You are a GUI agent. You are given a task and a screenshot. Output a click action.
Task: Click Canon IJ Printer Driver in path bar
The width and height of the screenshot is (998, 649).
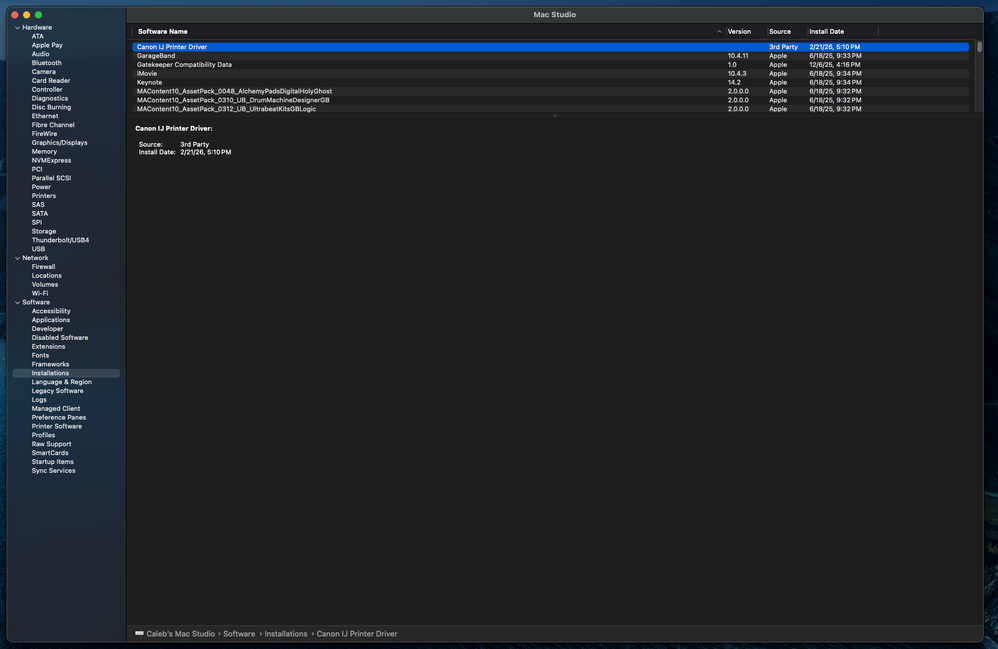[x=357, y=634]
